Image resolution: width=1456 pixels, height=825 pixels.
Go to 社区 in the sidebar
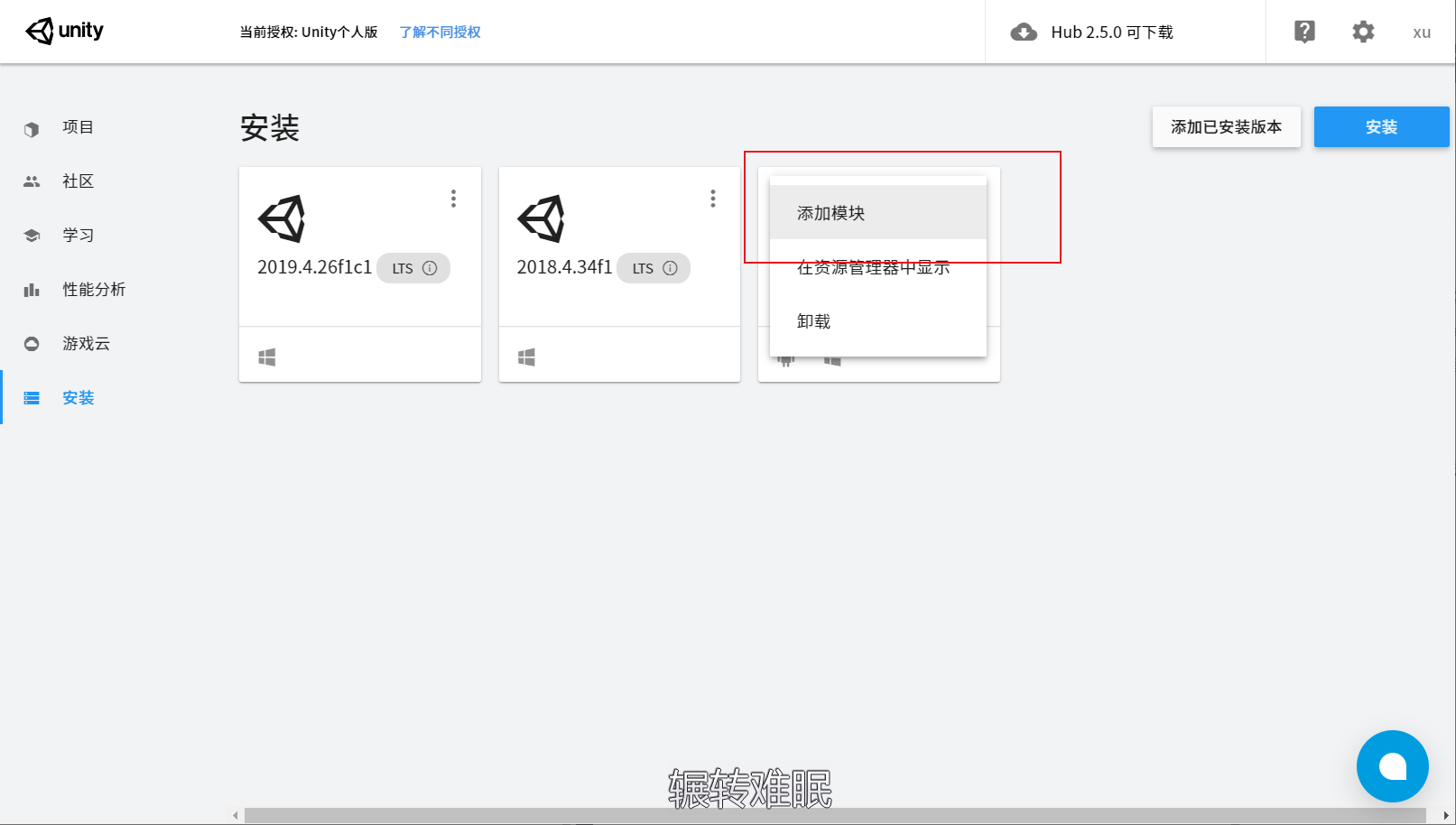(78, 181)
